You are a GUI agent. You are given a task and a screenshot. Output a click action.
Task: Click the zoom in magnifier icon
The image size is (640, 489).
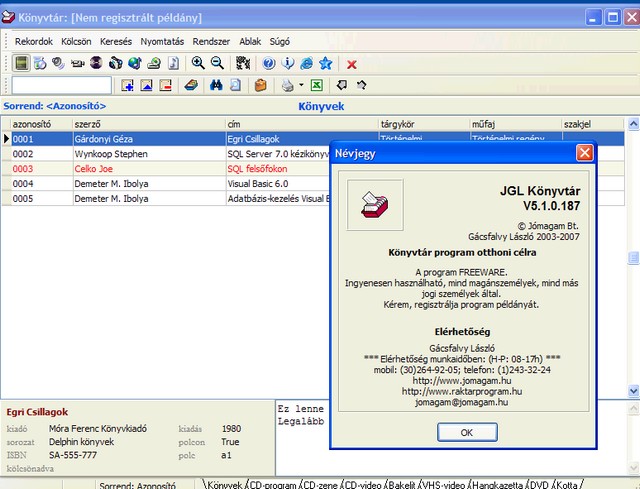(x=198, y=63)
